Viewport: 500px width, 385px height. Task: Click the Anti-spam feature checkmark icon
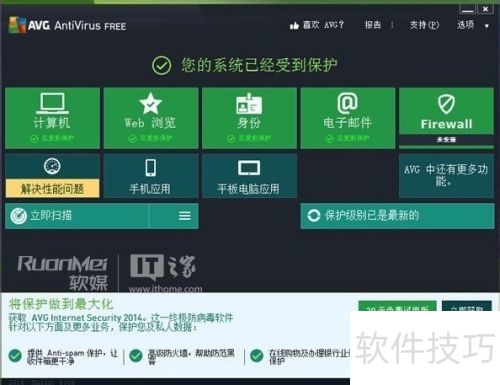click(x=15, y=356)
